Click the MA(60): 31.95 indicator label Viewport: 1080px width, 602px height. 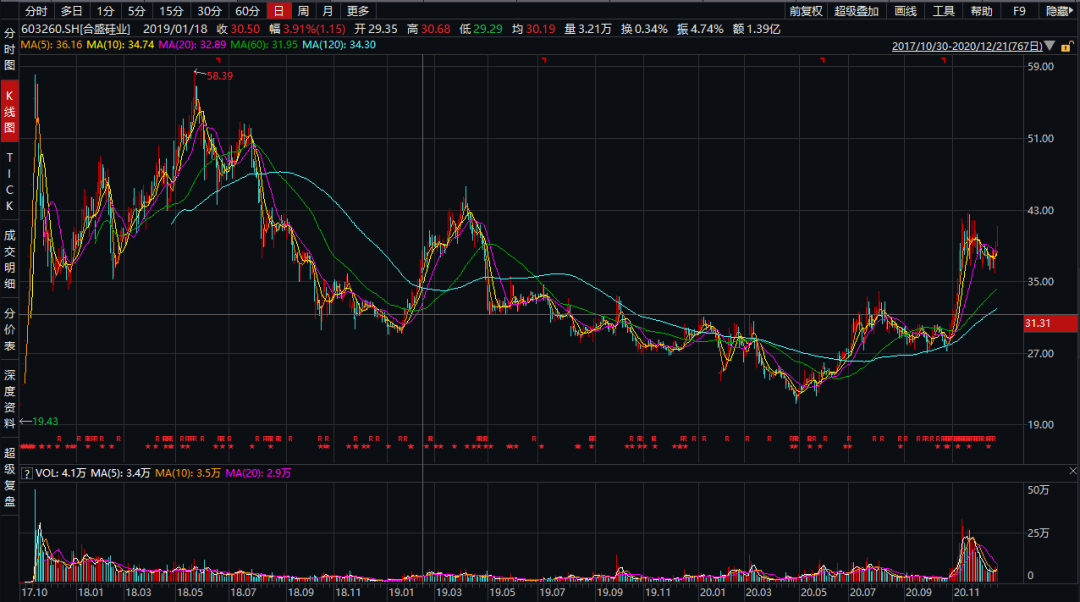(264, 45)
